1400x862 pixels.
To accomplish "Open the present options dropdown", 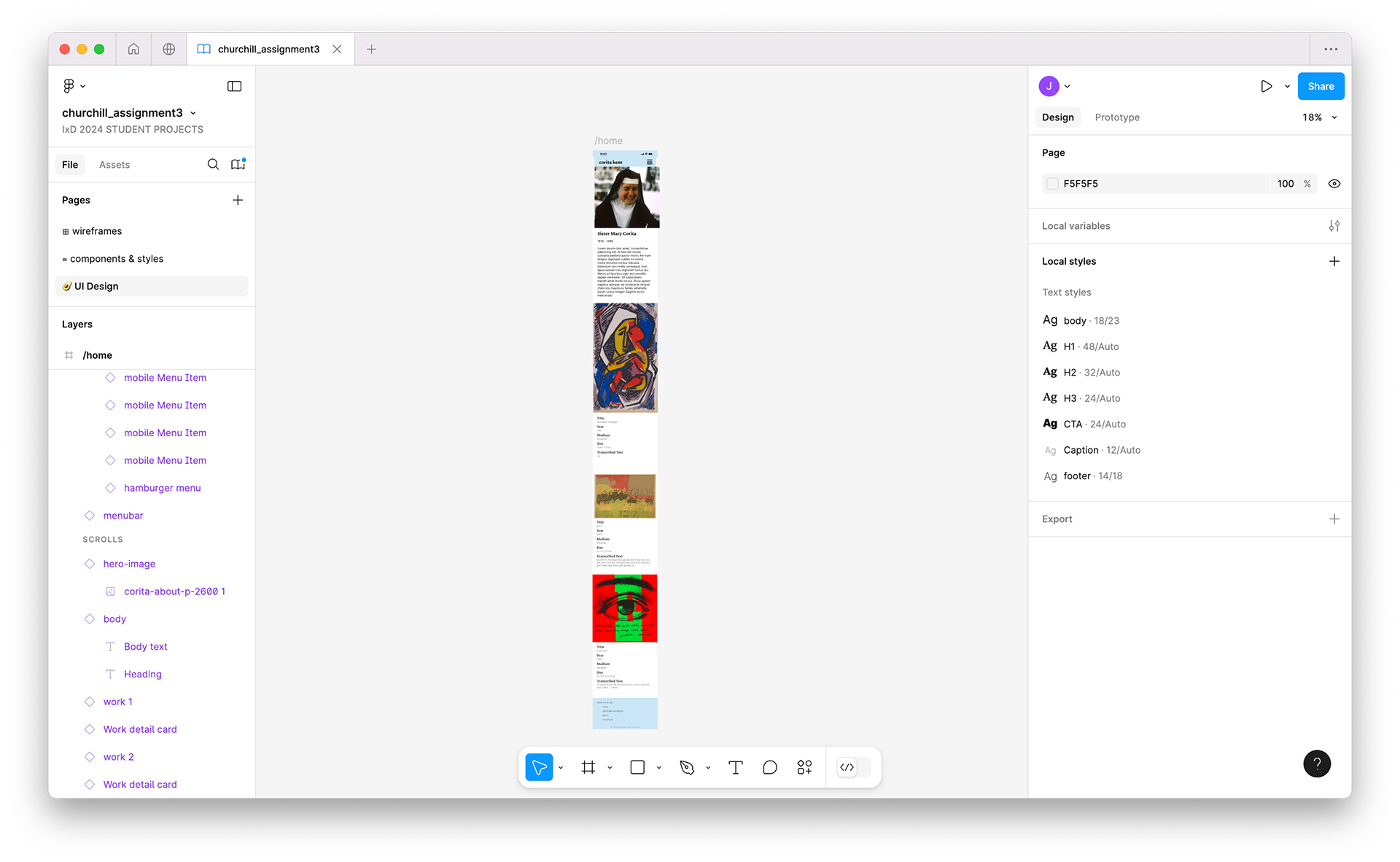I will (1287, 86).
